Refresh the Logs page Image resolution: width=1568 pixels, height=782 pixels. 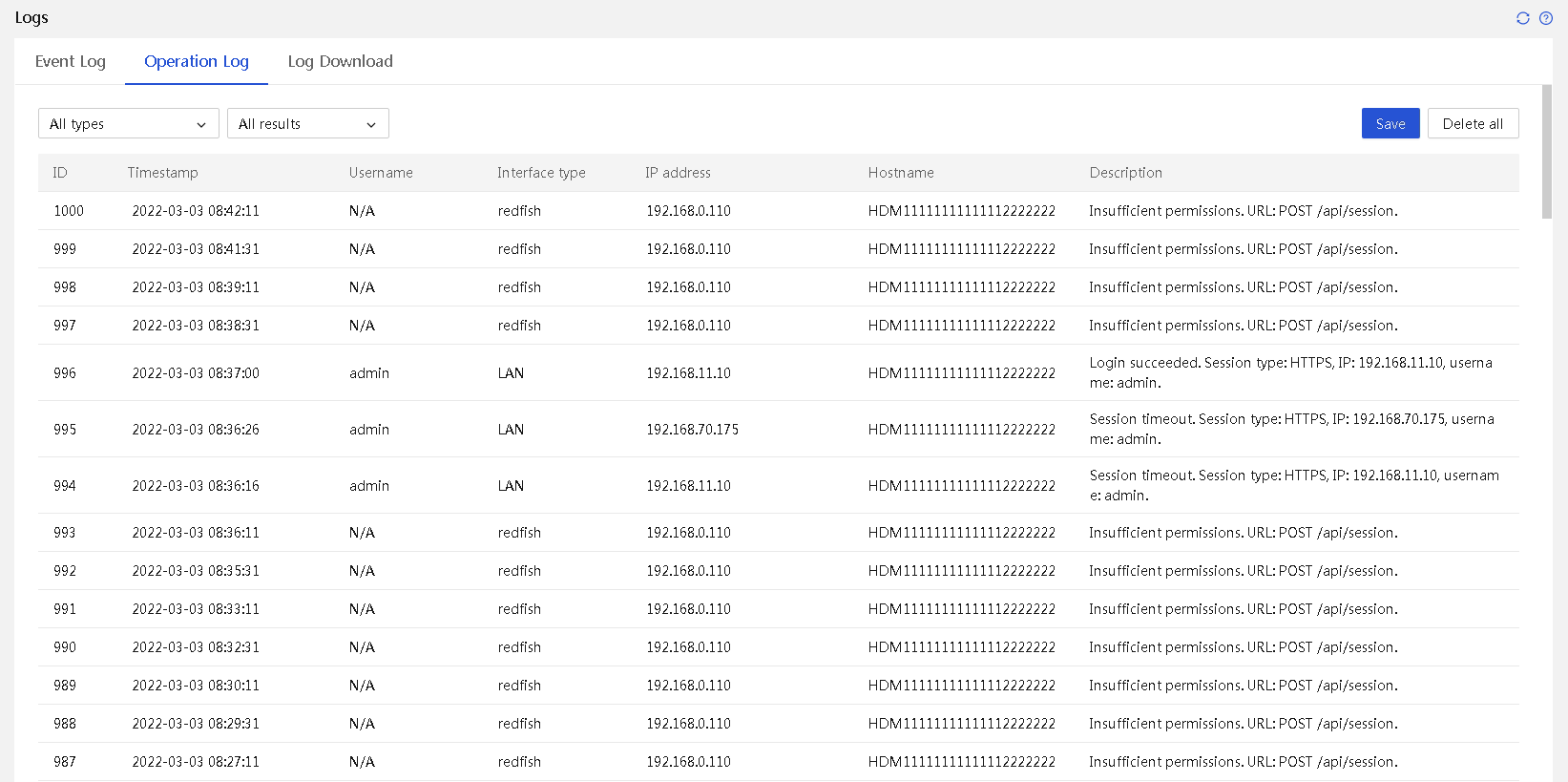tap(1523, 18)
